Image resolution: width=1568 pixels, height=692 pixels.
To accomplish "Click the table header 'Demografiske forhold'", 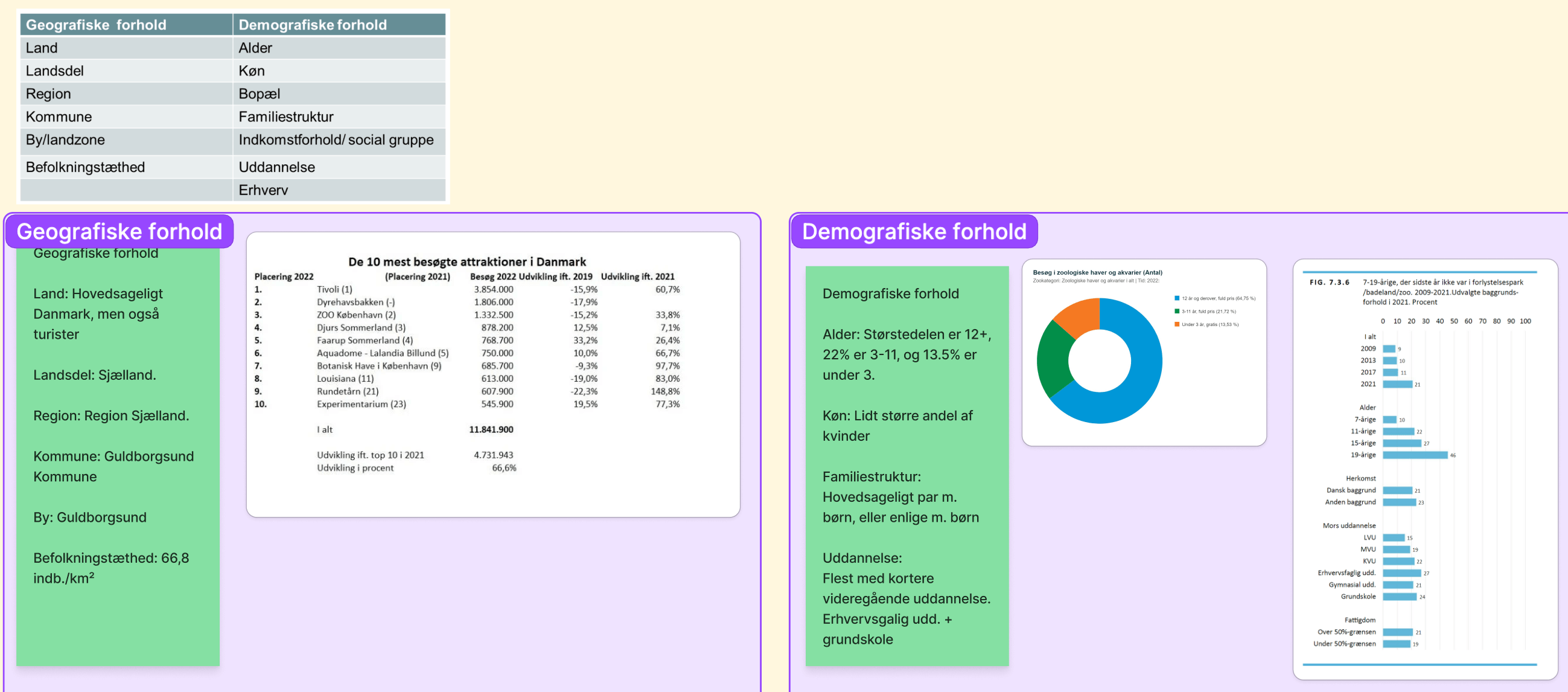I will (x=339, y=24).
